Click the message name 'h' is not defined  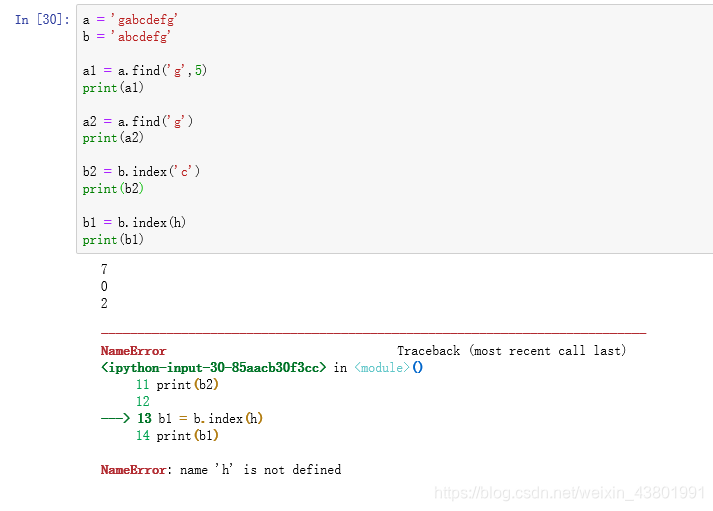point(260,470)
